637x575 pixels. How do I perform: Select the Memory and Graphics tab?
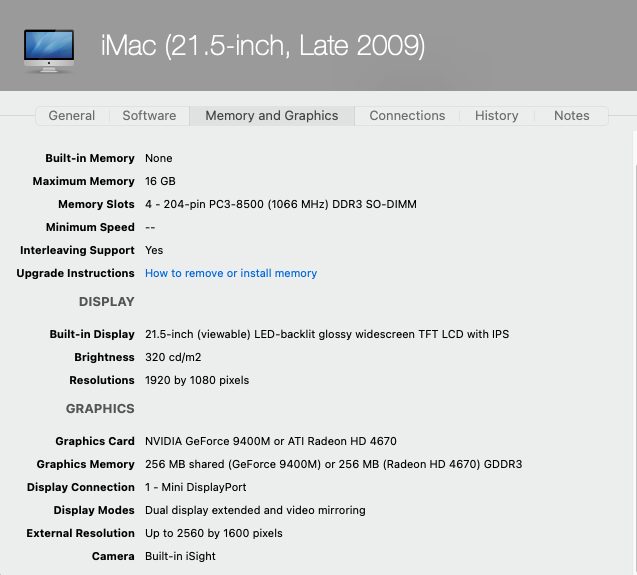pos(272,116)
